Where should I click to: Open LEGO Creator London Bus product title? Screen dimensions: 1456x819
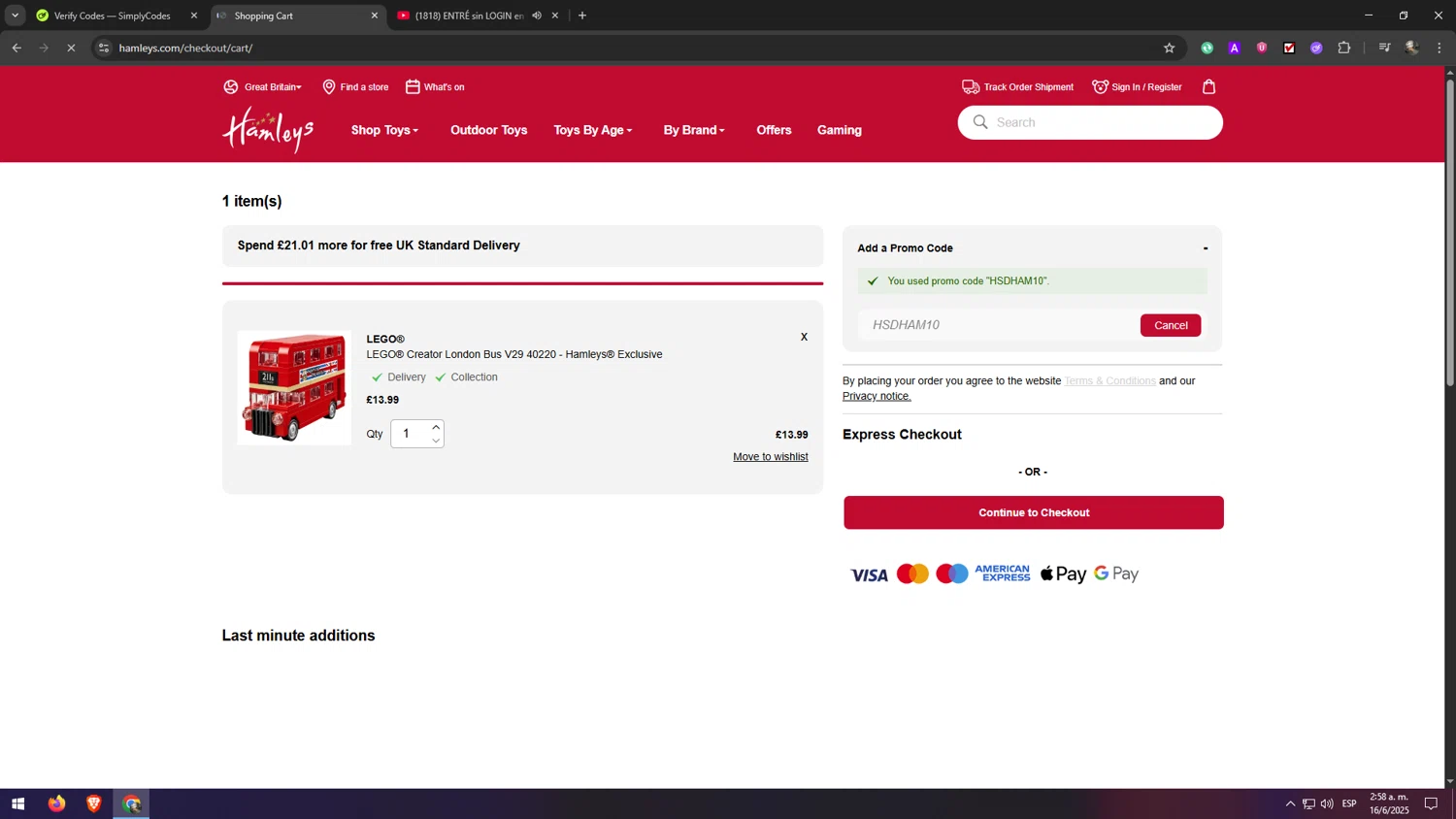pos(514,354)
